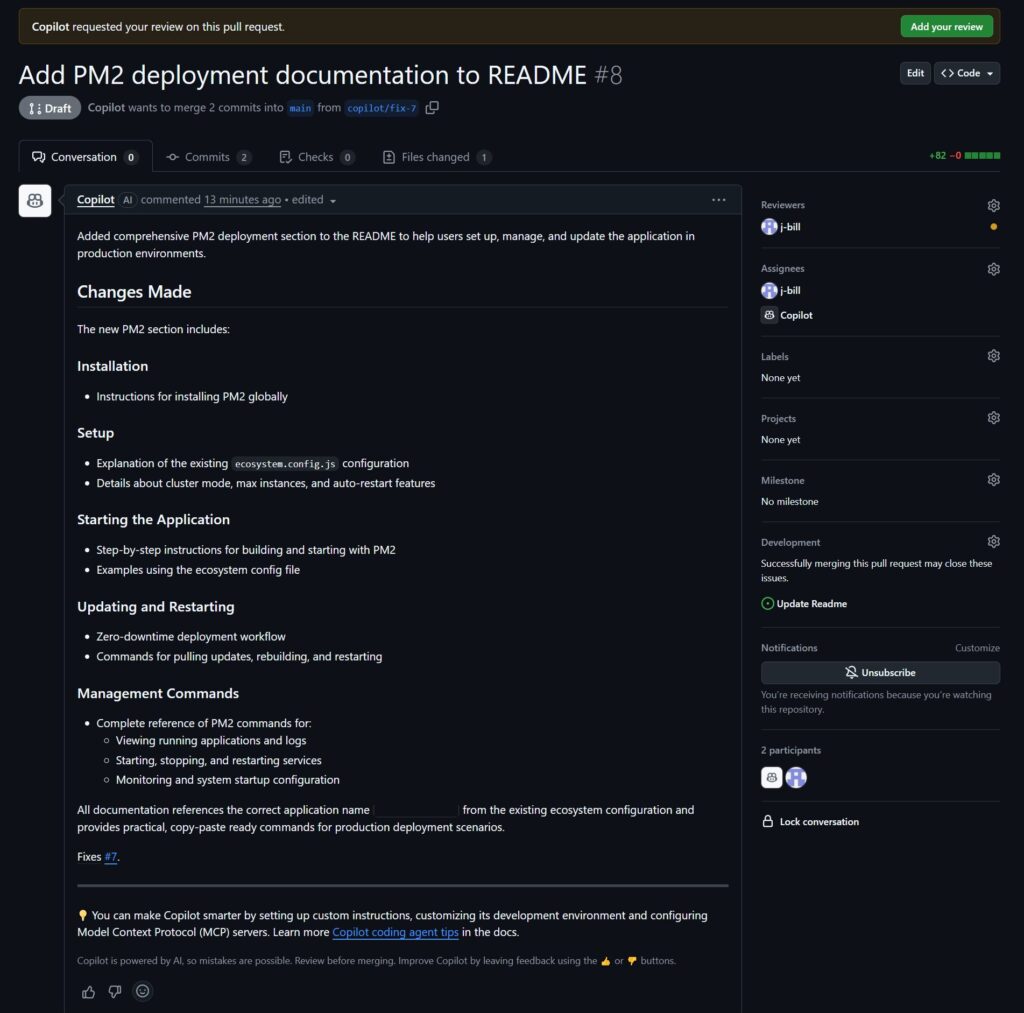1024x1013 pixels.
Task: Expand the edited history dropdown
Action: point(313,200)
